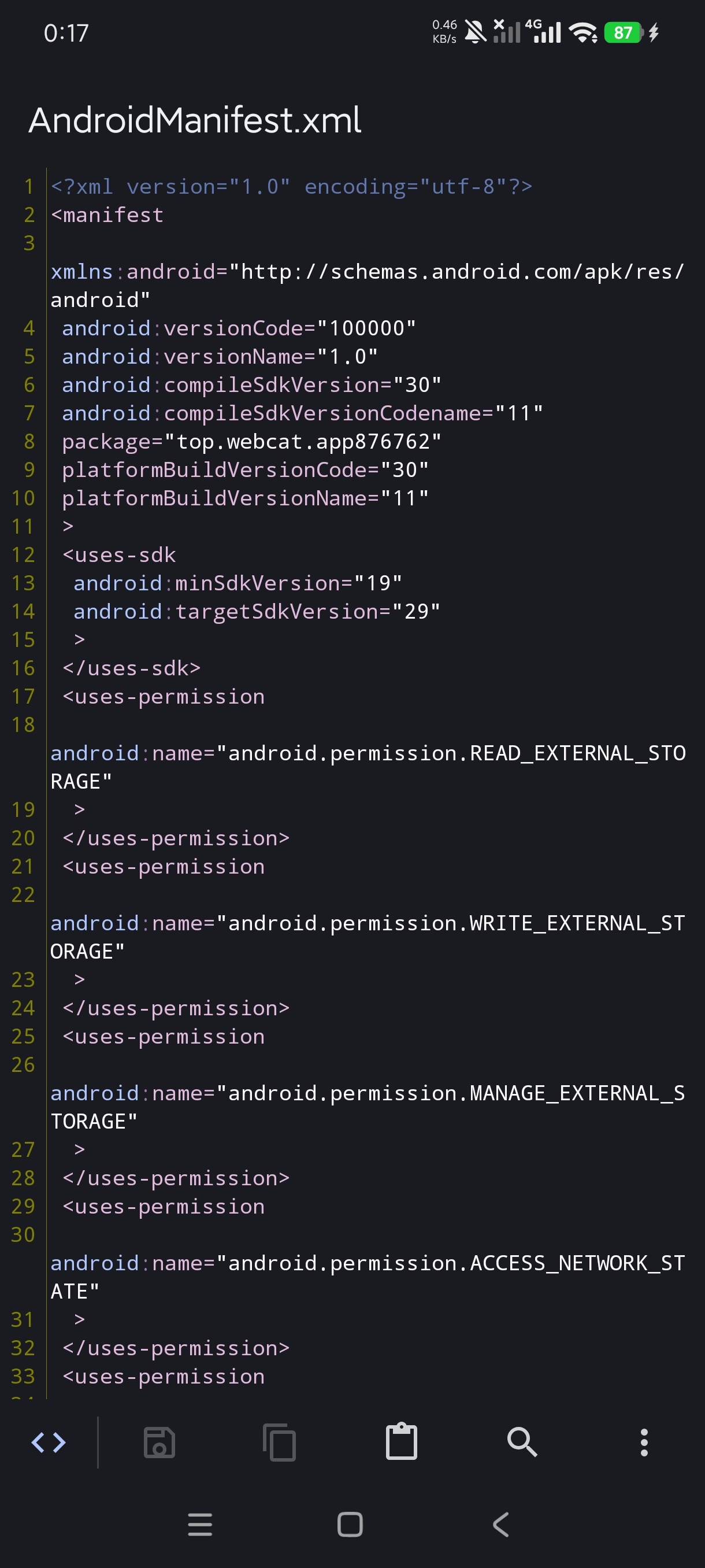Tap the copy icon in bottom toolbar
Image resolution: width=705 pixels, height=1568 pixels.
pyautogui.click(x=279, y=1442)
